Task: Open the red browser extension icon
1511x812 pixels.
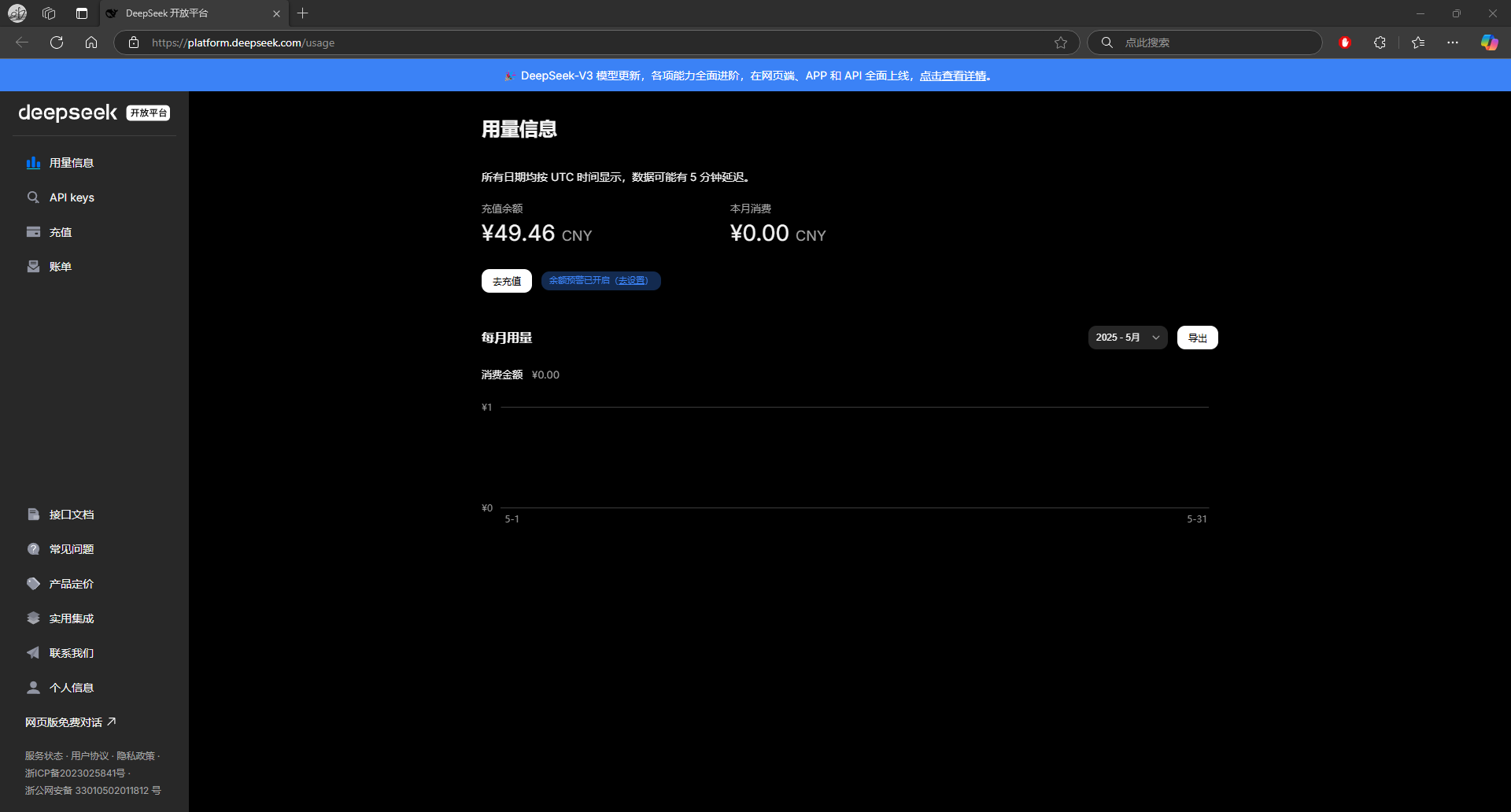Action: [1345, 42]
